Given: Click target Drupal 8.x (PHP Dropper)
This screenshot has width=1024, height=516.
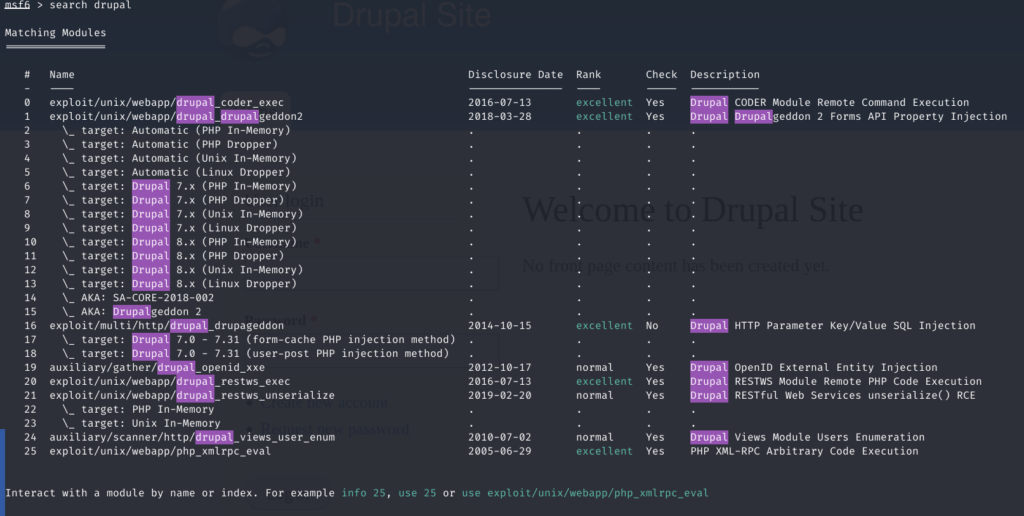Looking at the screenshot, I should 173,256.
